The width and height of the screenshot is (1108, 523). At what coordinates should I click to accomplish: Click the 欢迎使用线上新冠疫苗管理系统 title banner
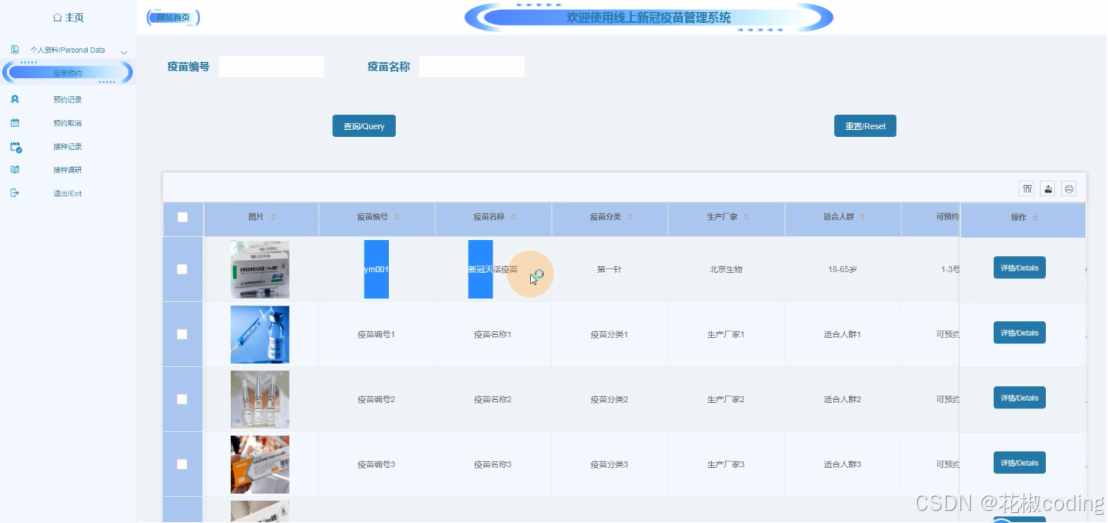649,18
